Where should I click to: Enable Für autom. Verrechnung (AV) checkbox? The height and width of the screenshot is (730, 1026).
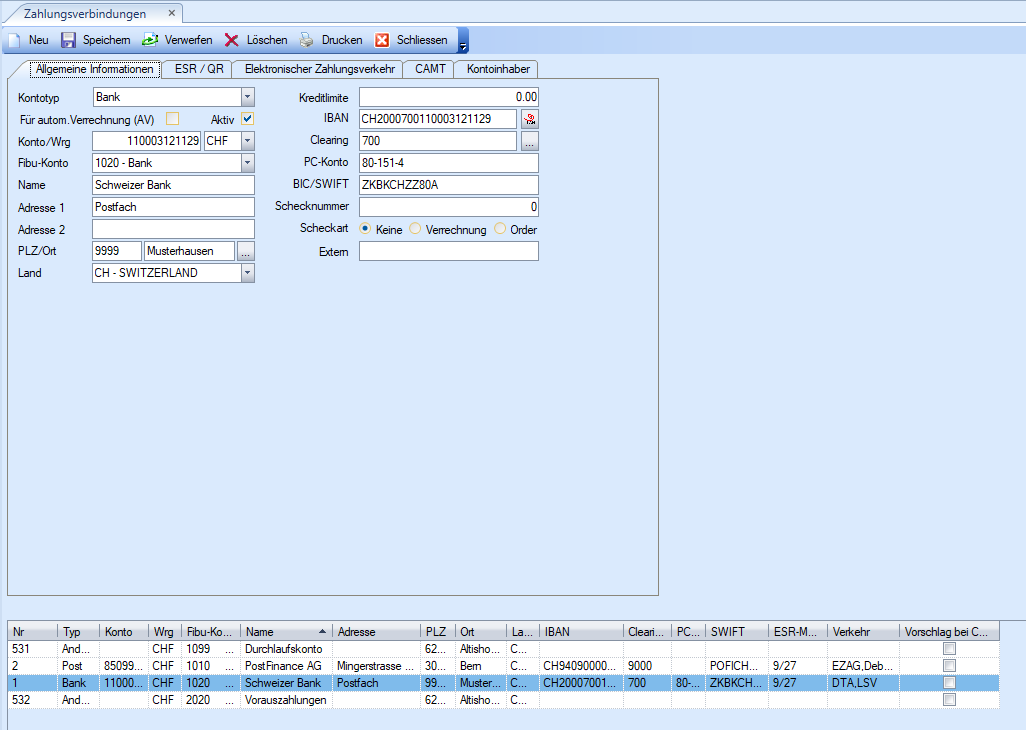173,119
